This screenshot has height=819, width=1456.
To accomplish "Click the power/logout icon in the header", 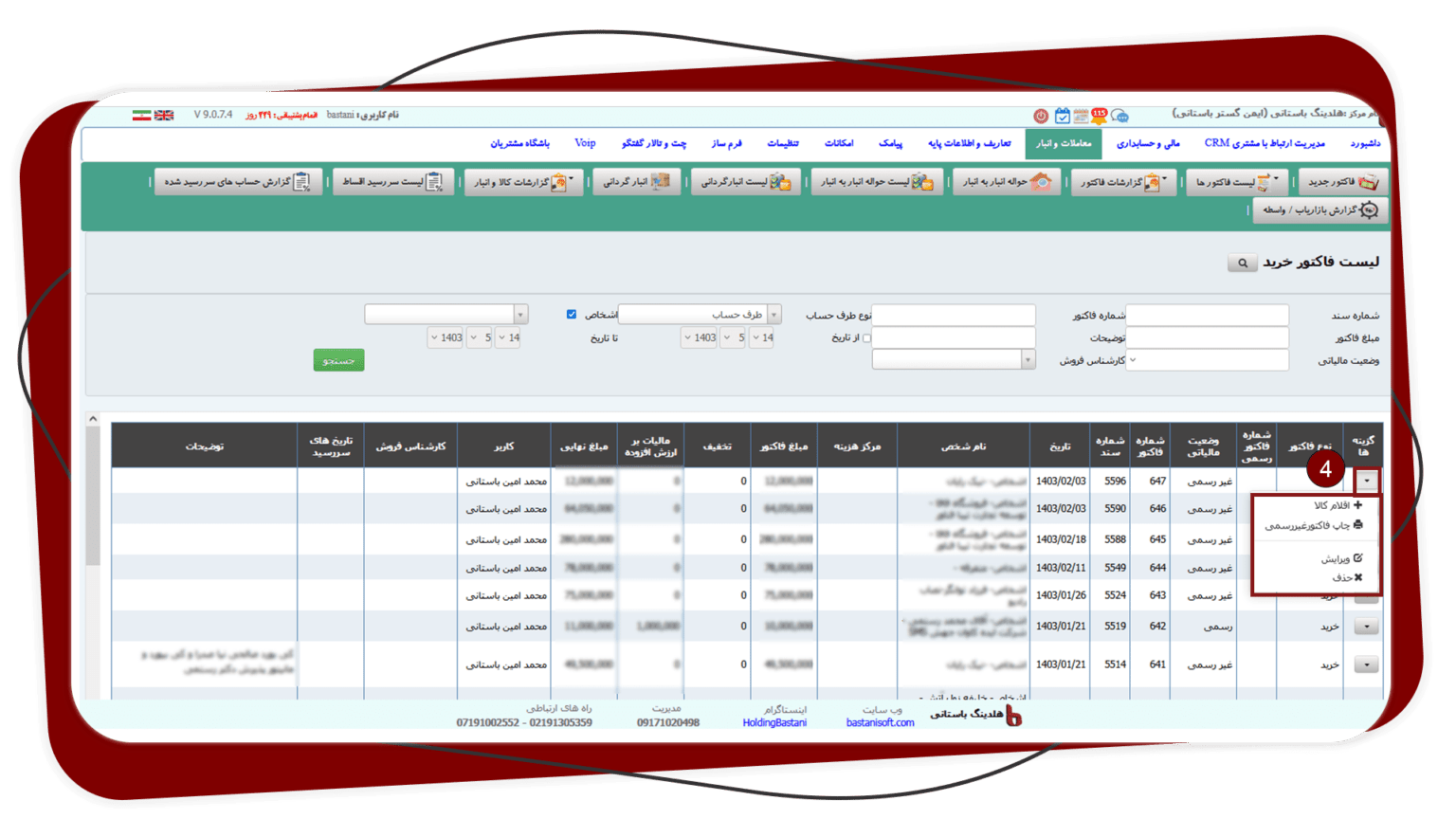I will pos(1041,116).
